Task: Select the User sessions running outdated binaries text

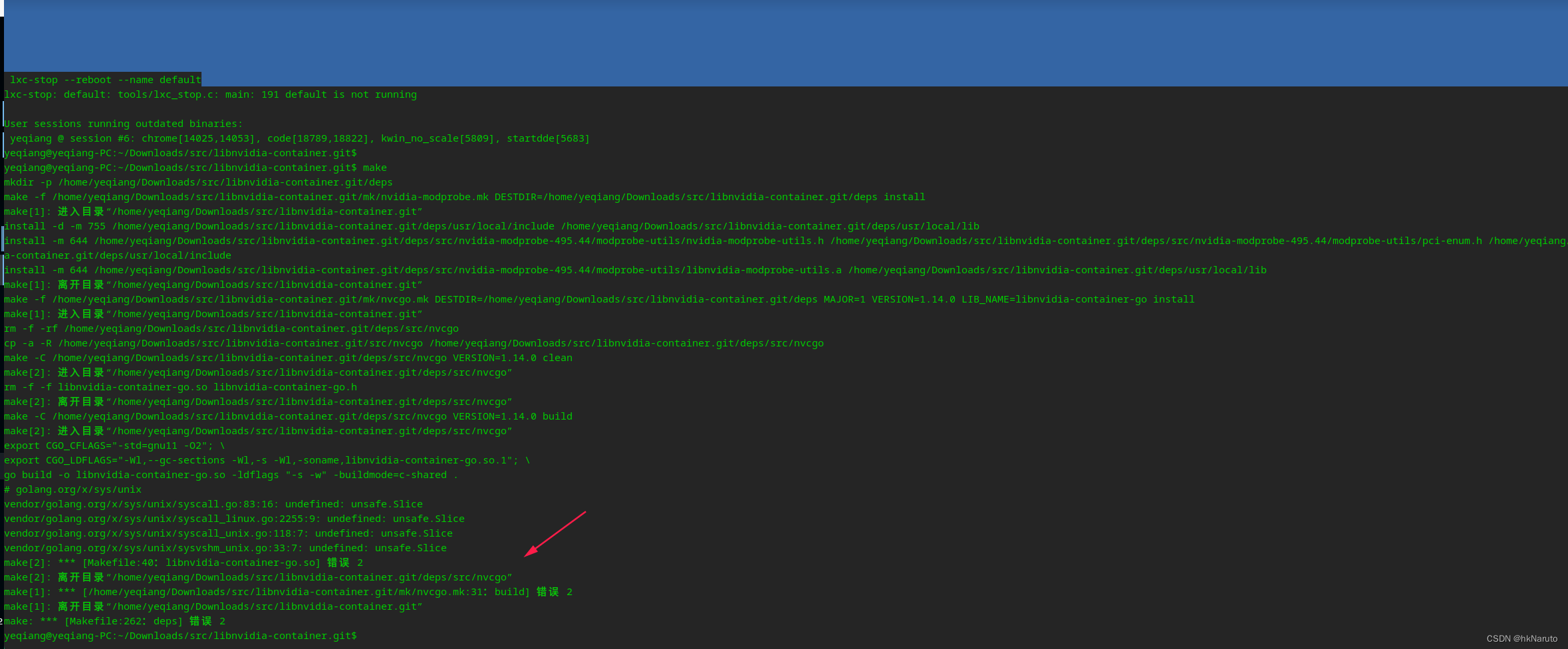Action: click(122, 123)
